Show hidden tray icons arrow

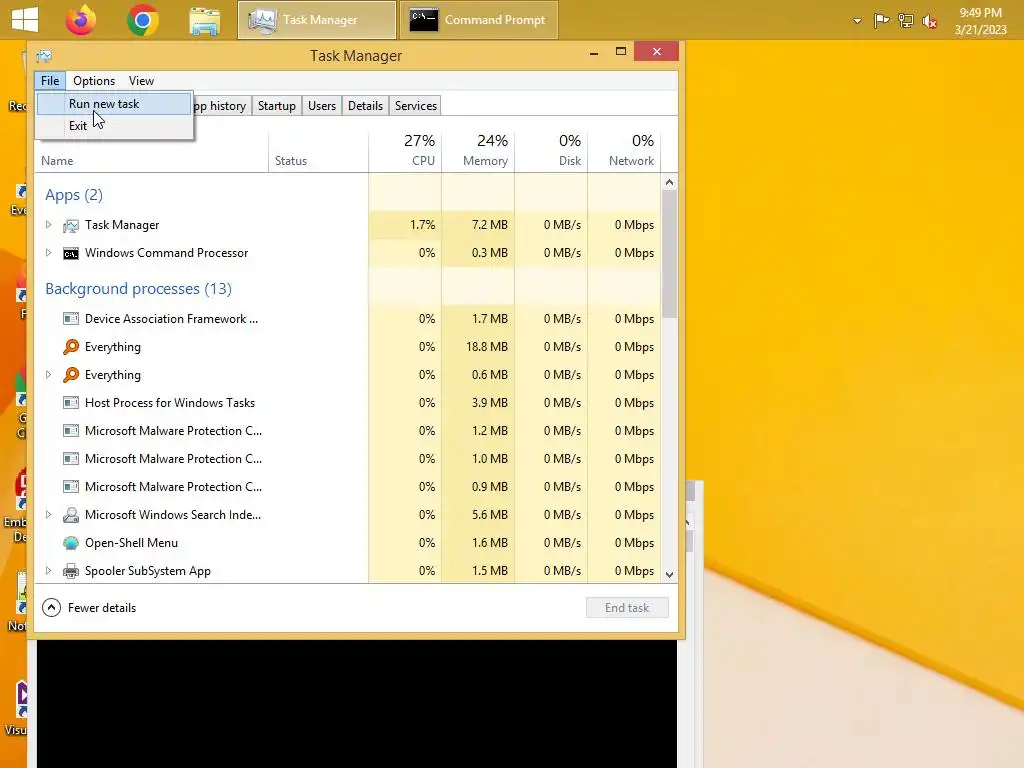click(857, 21)
